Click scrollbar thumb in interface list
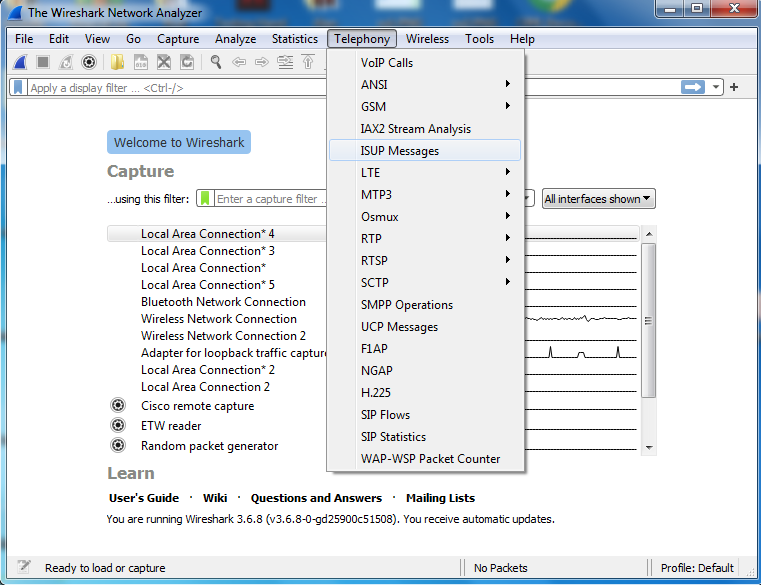 click(x=648, y=320)
